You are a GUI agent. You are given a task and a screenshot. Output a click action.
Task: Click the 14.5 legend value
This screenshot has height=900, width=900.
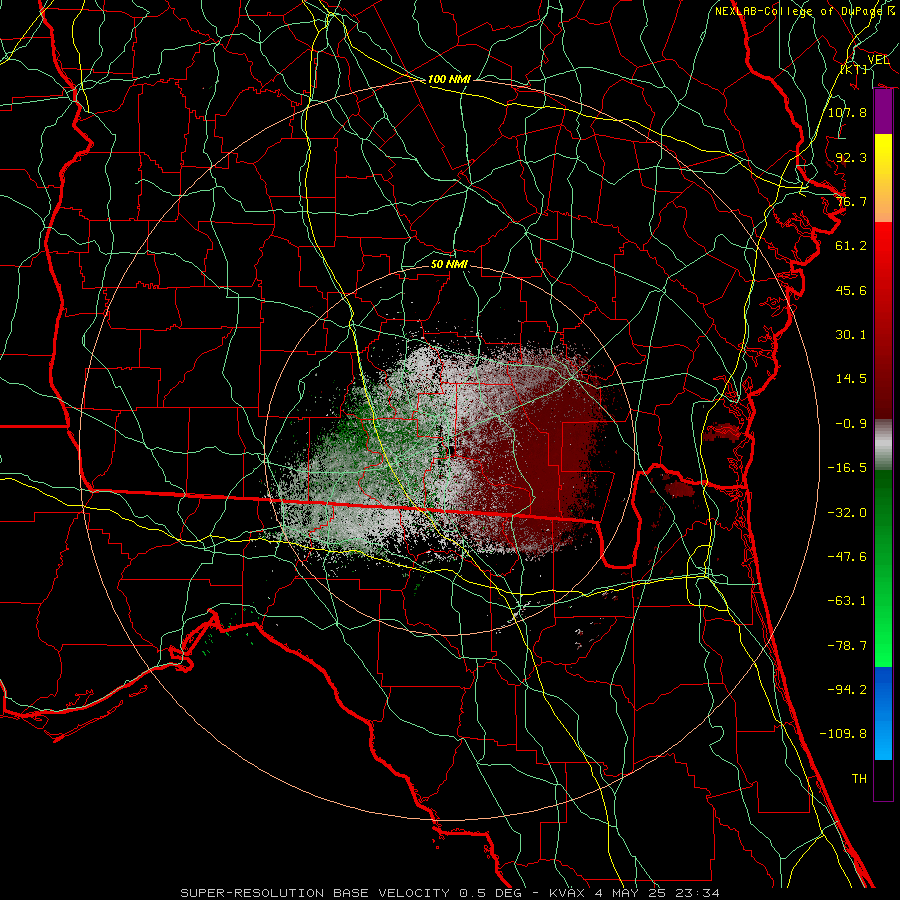[x=851, y=379]
